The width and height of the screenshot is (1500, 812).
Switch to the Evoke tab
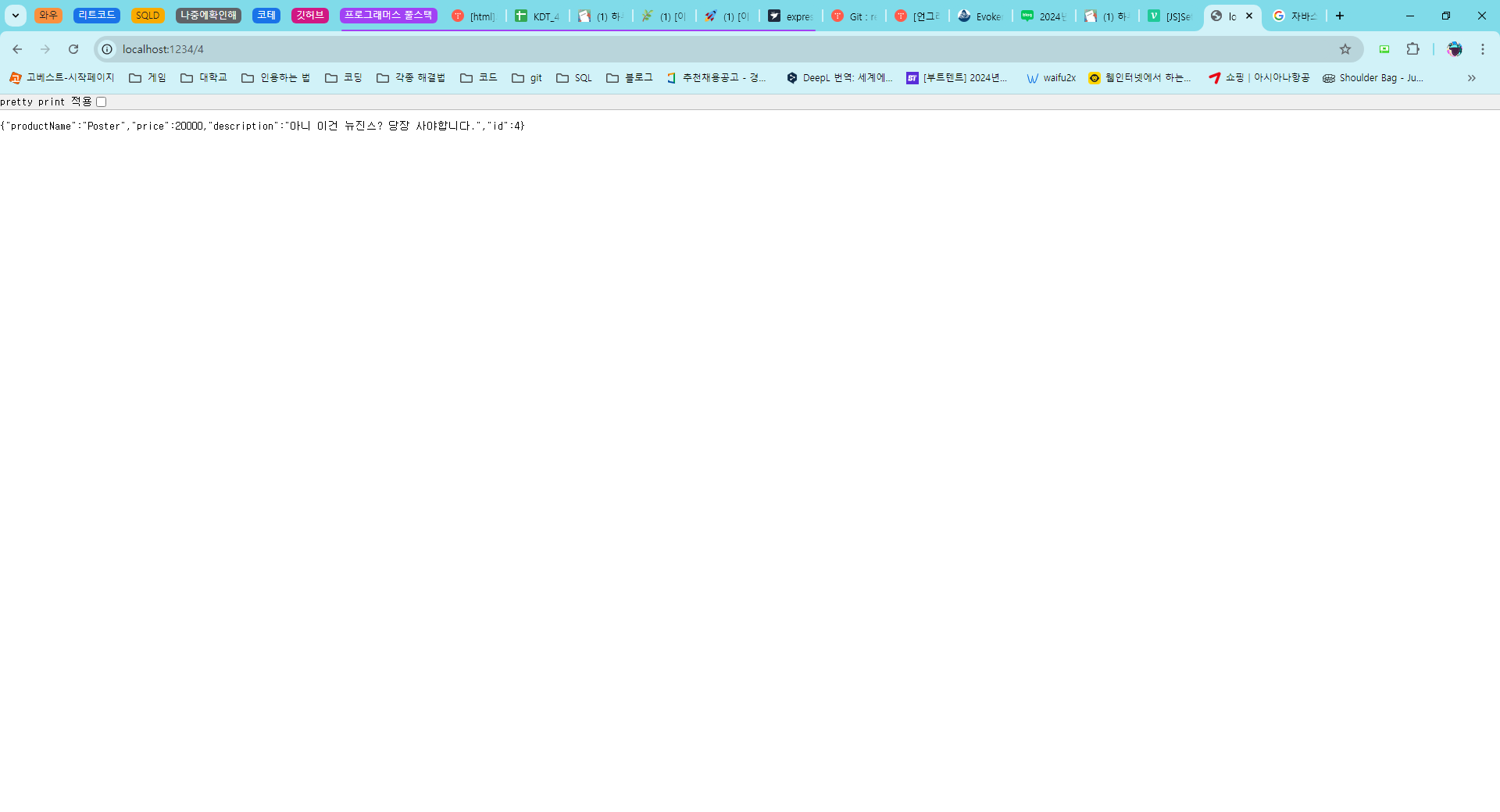pyautogui.click(x=980, y=16)
